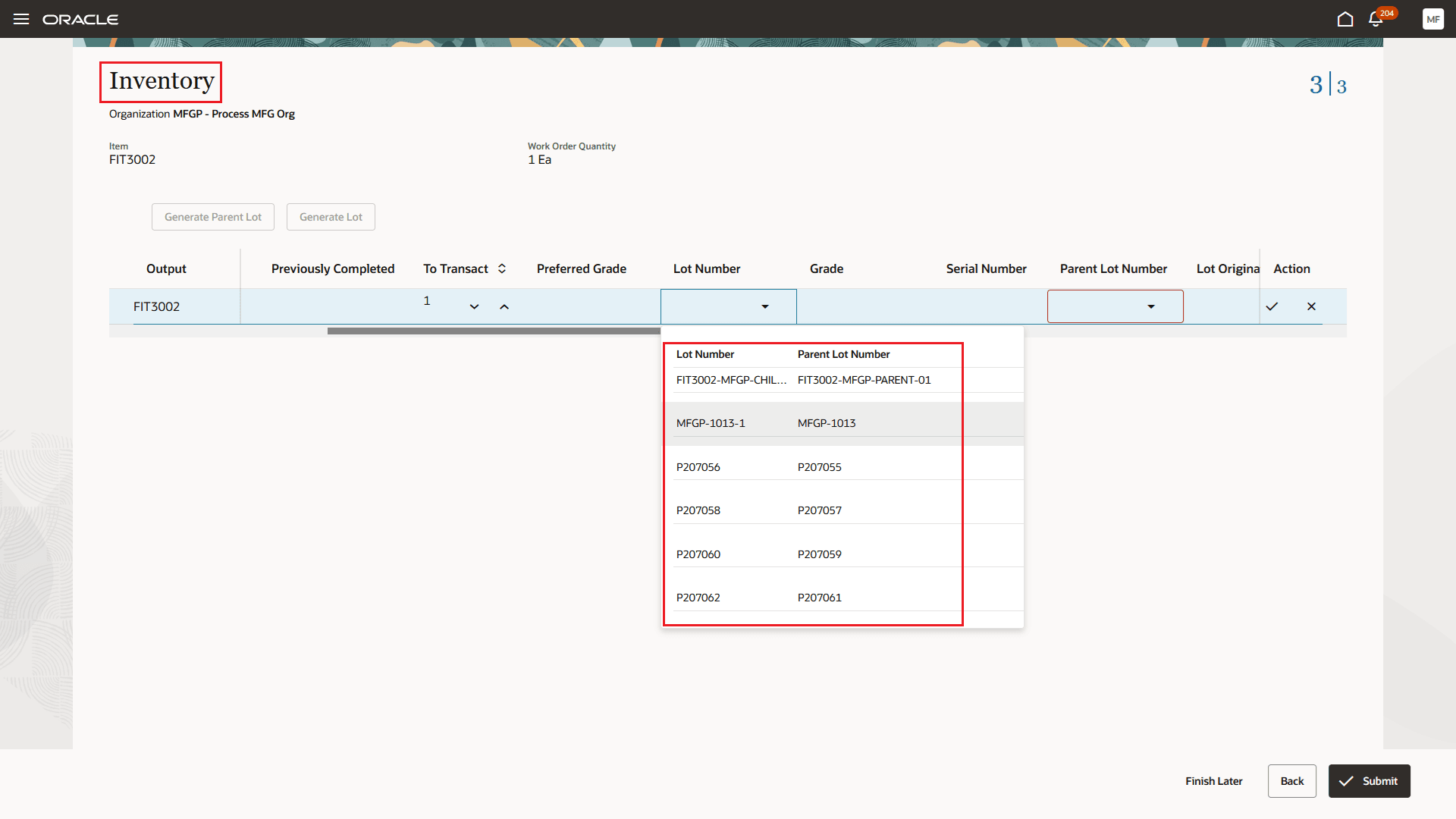Click the Inventory page title
The height and width of the screenshot is (819, 1456).
coord(162,81)
